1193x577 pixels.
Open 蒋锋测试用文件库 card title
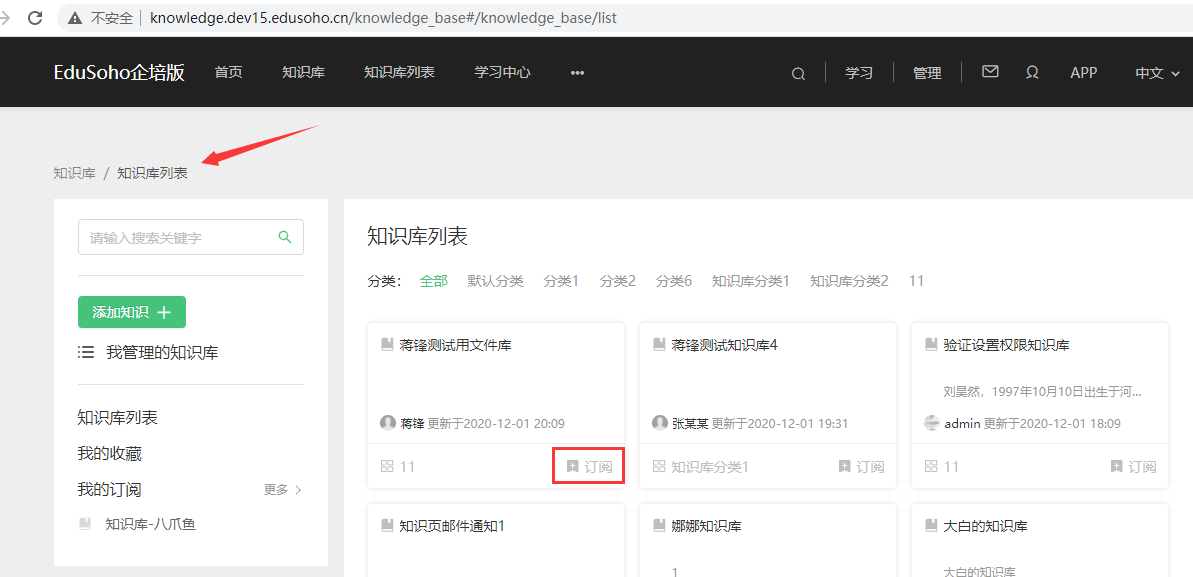455,345
